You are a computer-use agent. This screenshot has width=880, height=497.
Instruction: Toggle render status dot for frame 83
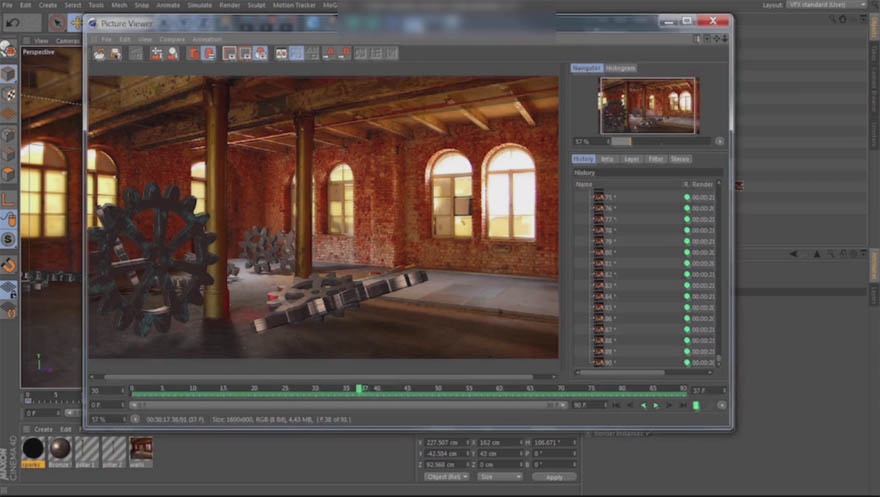point(686,286)
